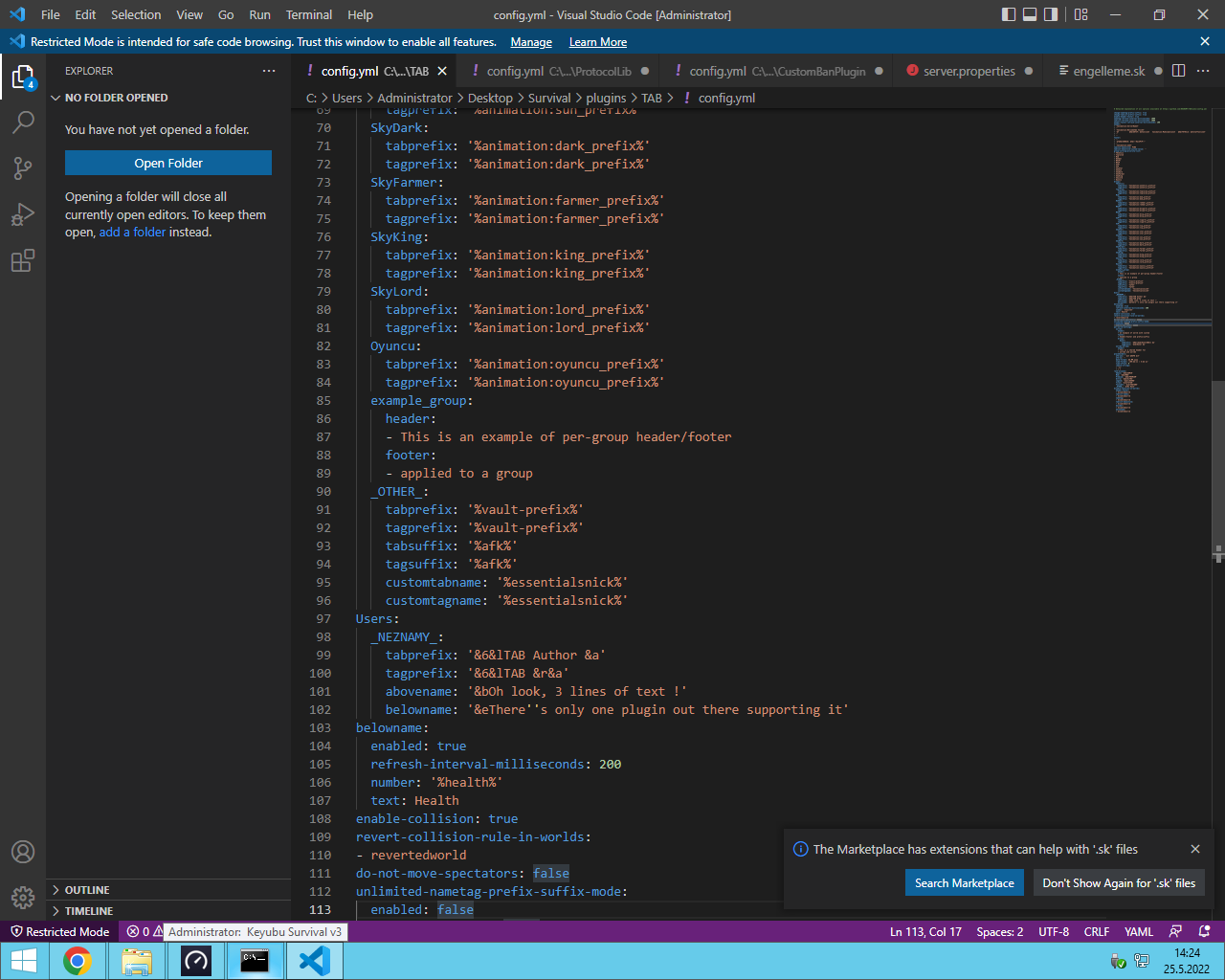1225x980 pixels.
Task: Open the notifications bell in status bar
Action: pos(1205,931)
